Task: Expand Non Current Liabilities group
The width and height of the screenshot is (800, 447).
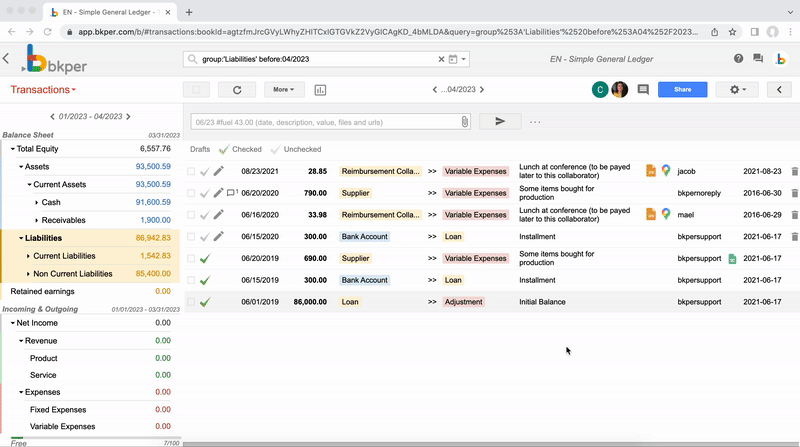Action: point(28,274)
